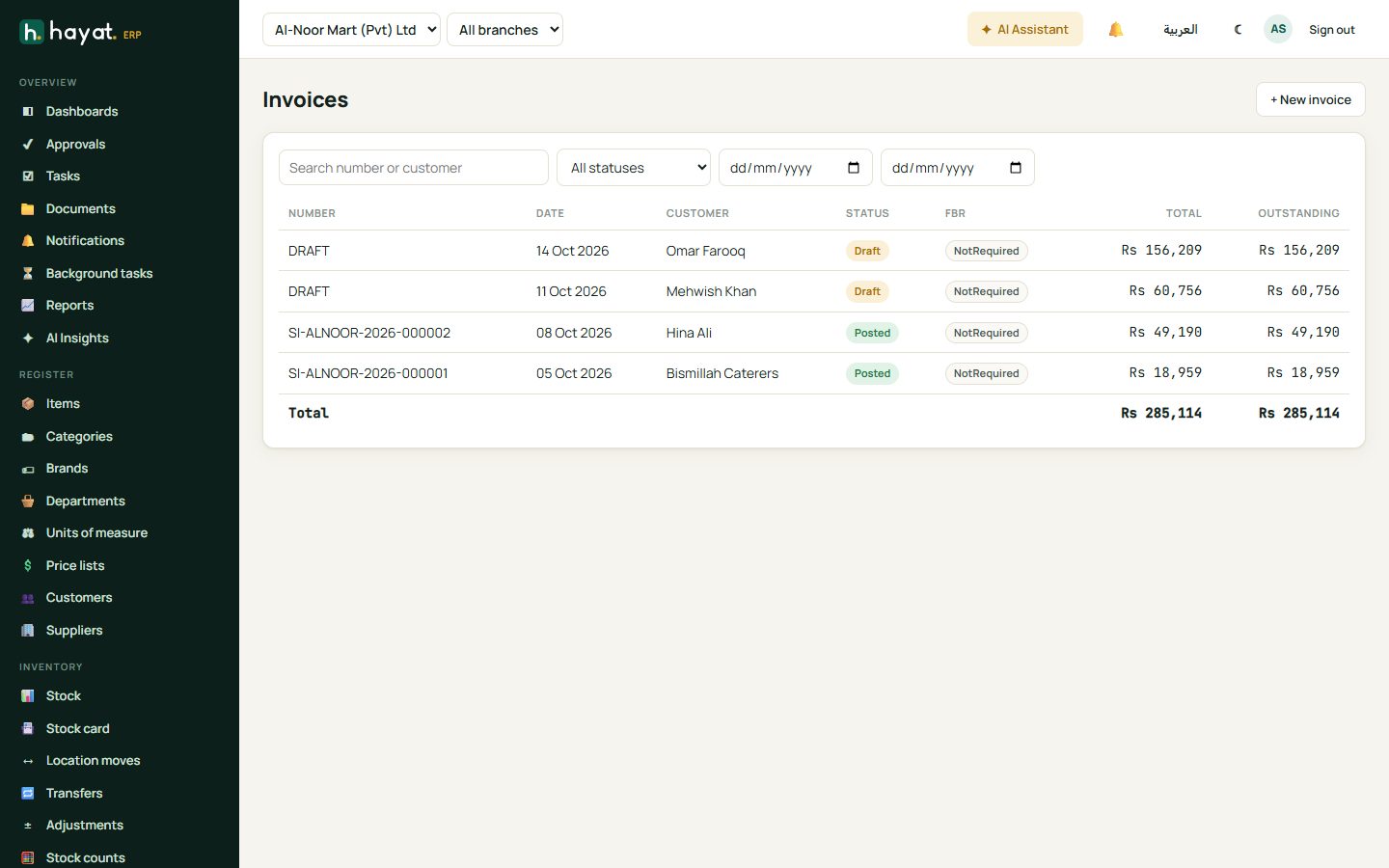Focus the search number or customer field

413,168
